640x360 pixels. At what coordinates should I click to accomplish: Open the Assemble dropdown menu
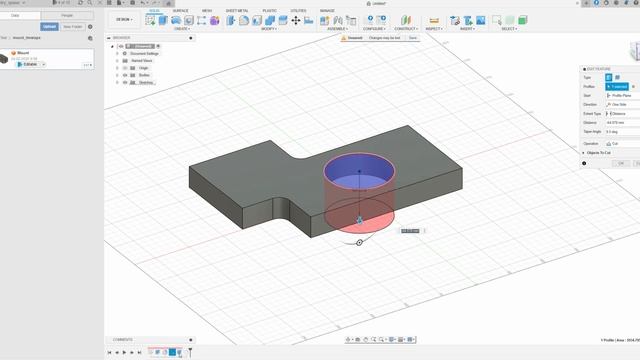338,29
